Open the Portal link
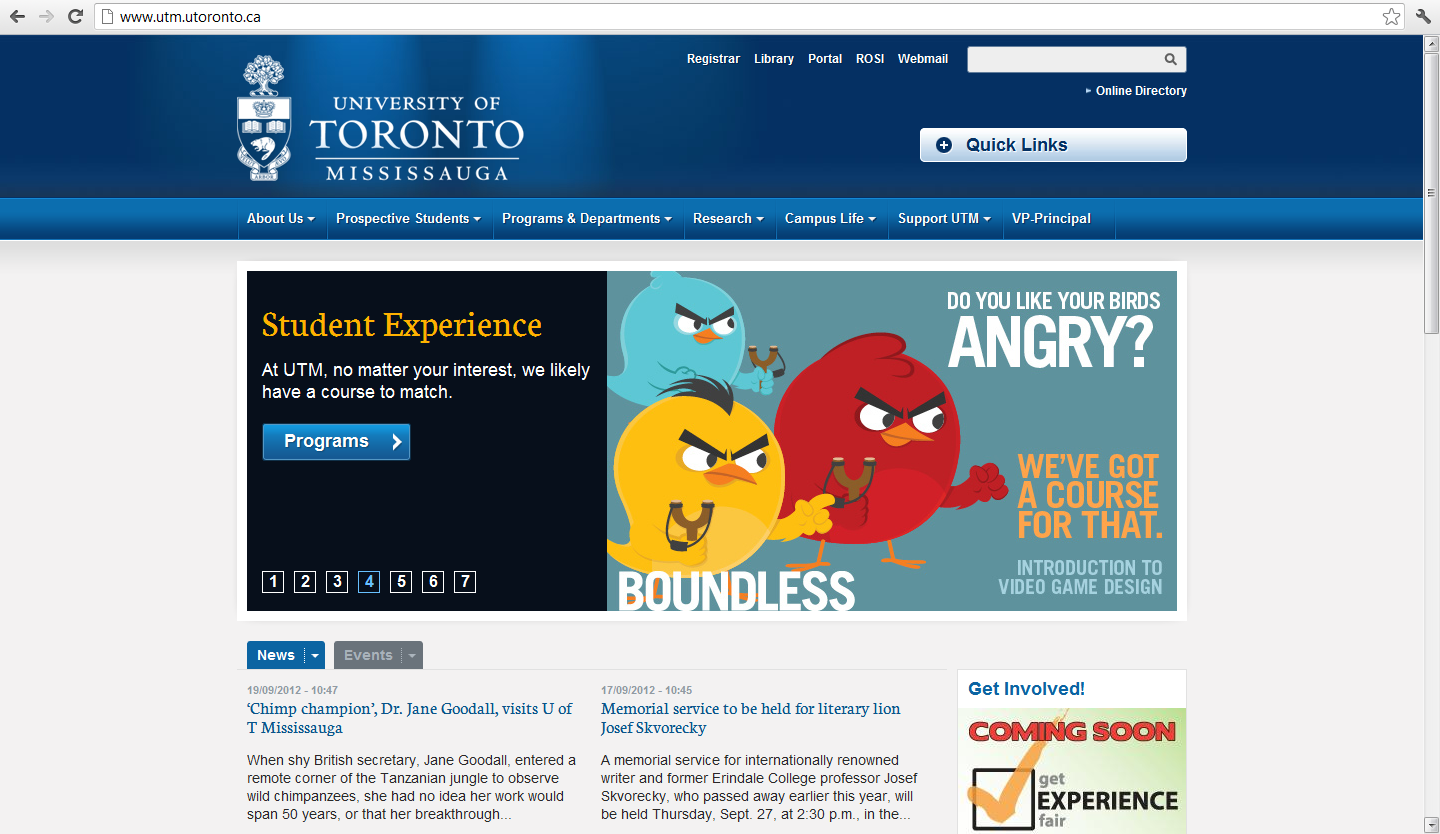1440x834 pixels. (825, 59)
